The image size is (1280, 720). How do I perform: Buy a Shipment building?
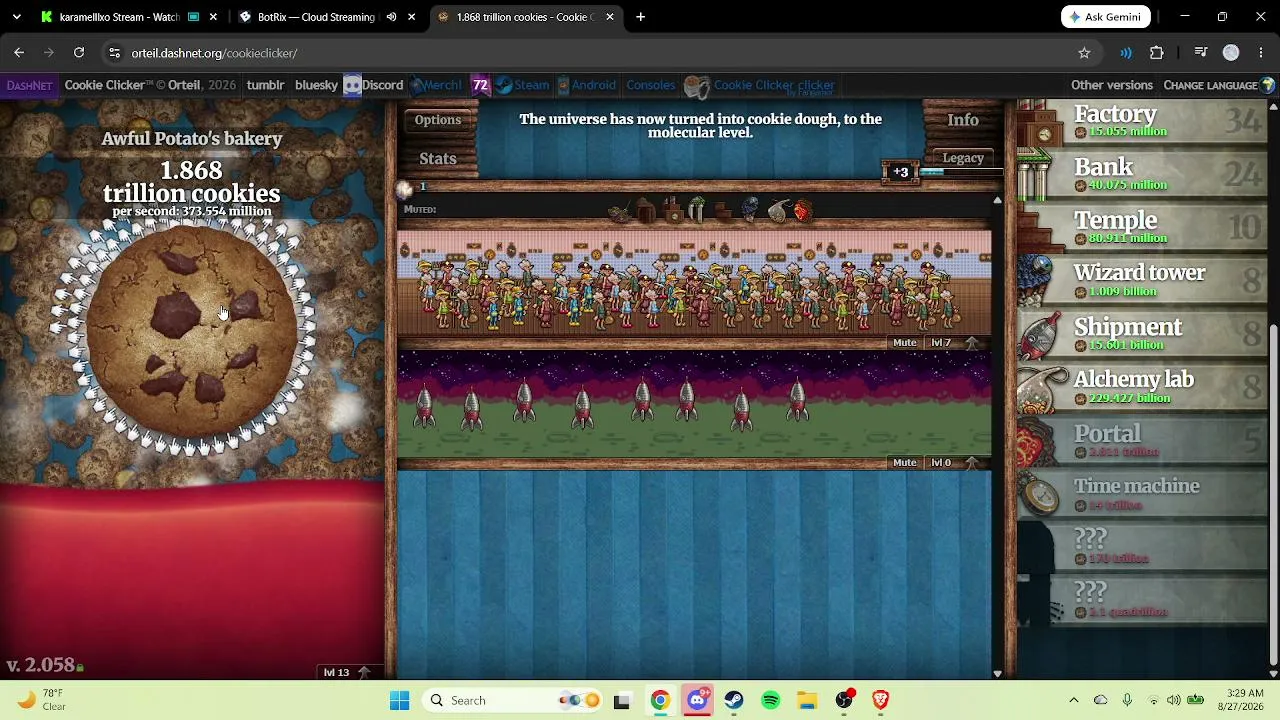click(1142, 333)
